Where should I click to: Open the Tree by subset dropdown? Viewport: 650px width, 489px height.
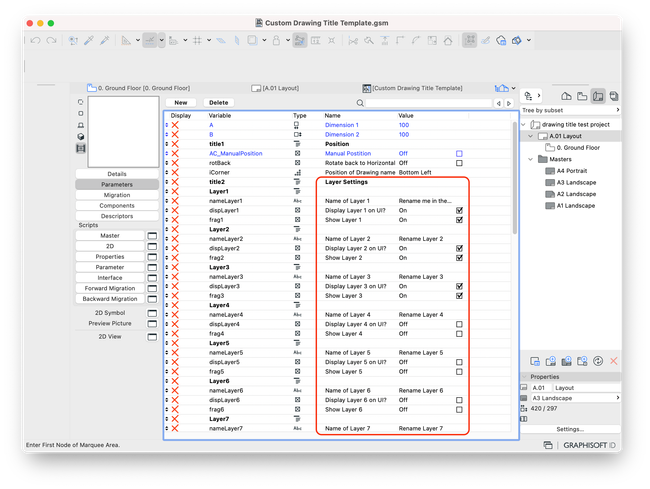571,110
